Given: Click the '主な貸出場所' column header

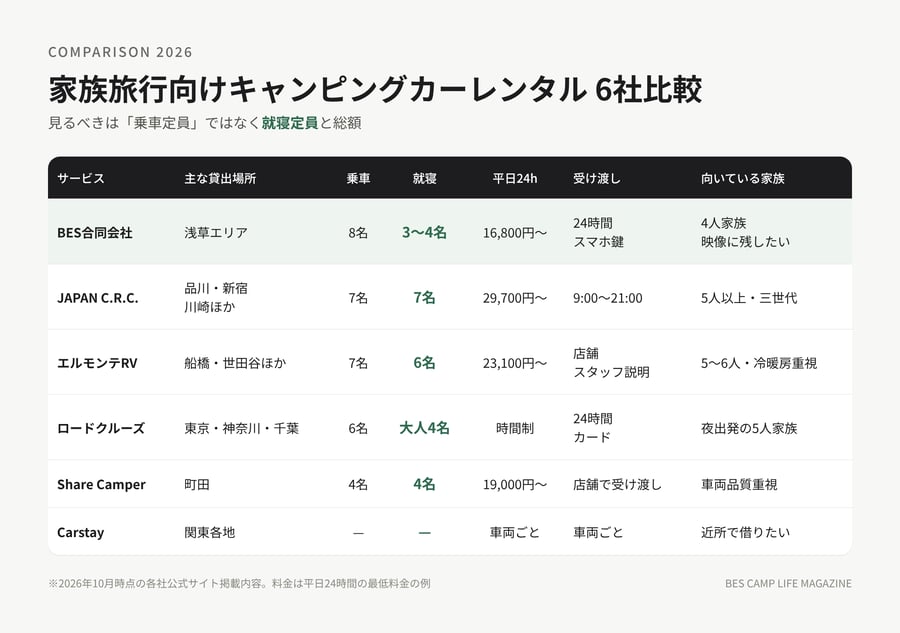Looking at the screenshot, I should coord(220,178).
